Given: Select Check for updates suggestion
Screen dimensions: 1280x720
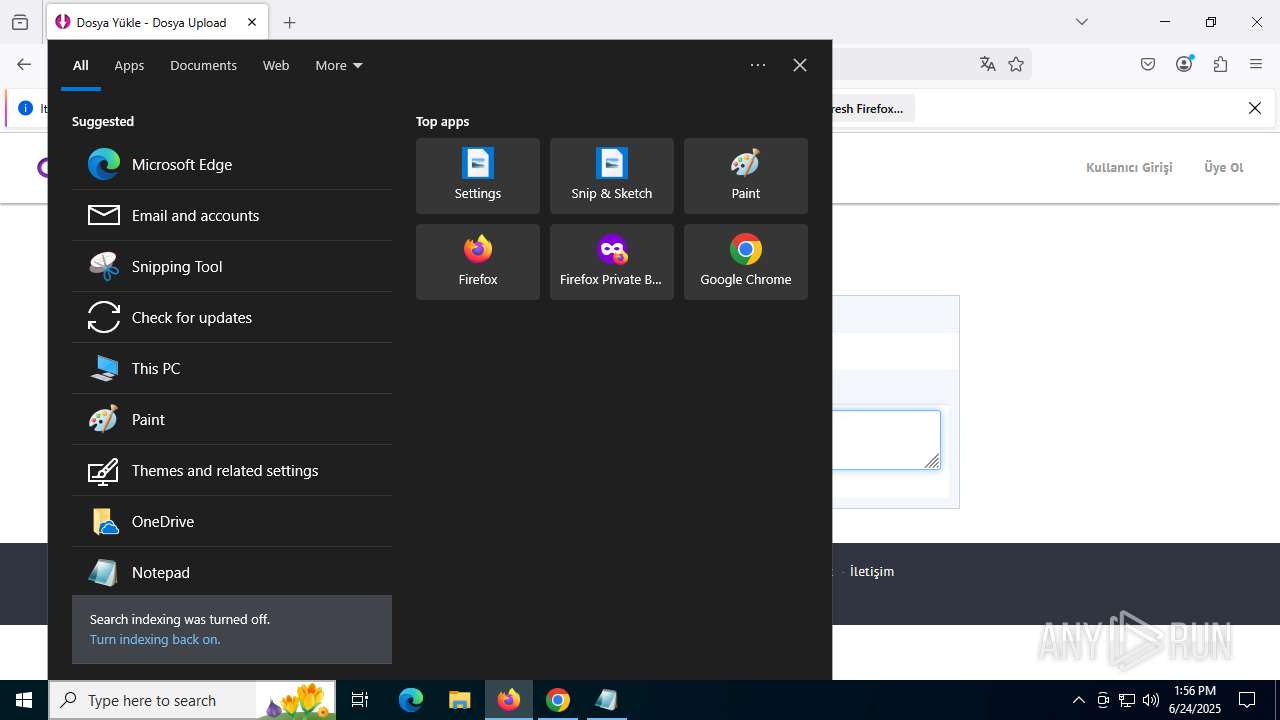Looking at the screenshot, I should click(232, 317).
